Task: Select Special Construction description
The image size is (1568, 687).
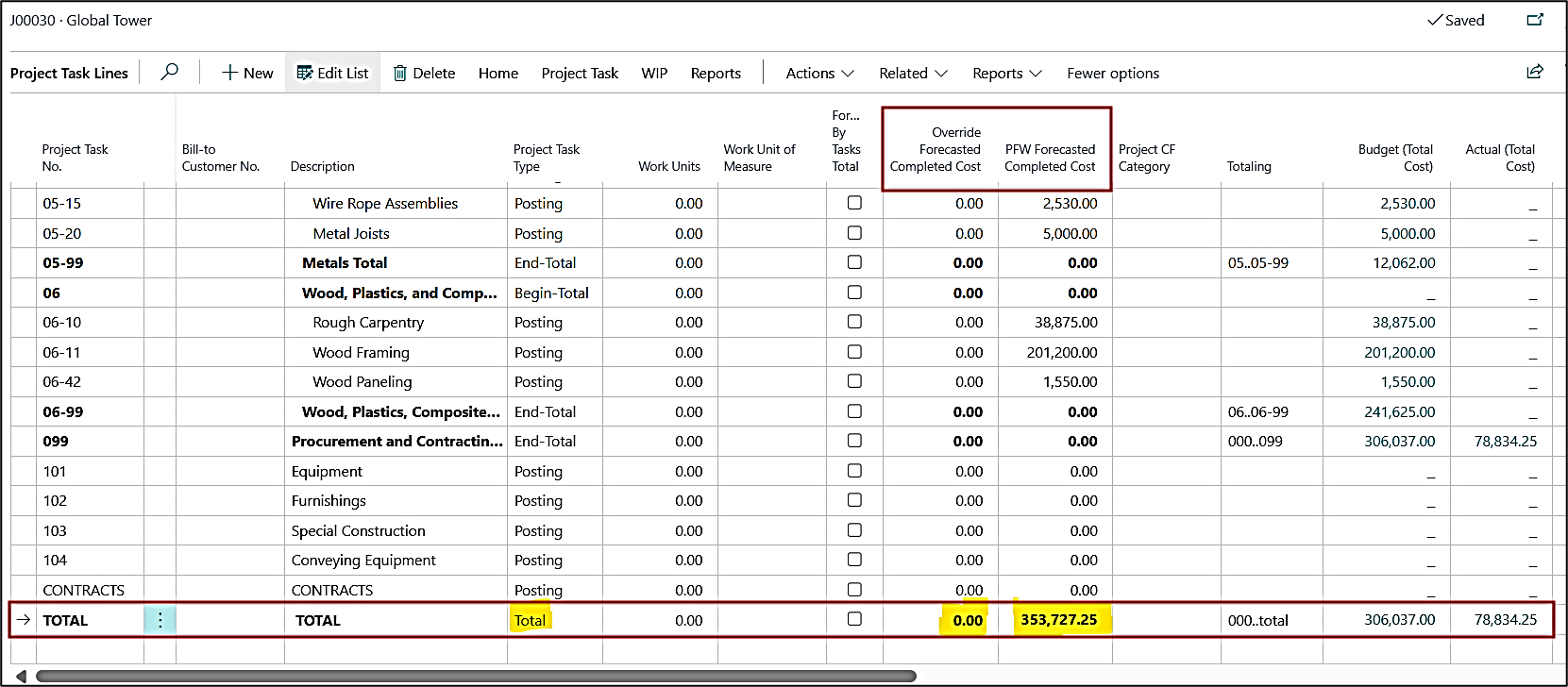Action: [358, 530]
